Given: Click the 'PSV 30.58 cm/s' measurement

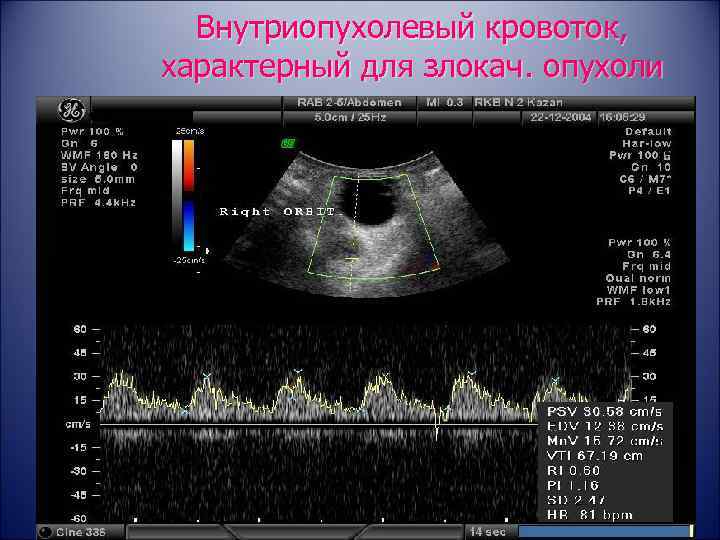Looking at the screenshot, I should pyautogui.click(x=605, y=411).
